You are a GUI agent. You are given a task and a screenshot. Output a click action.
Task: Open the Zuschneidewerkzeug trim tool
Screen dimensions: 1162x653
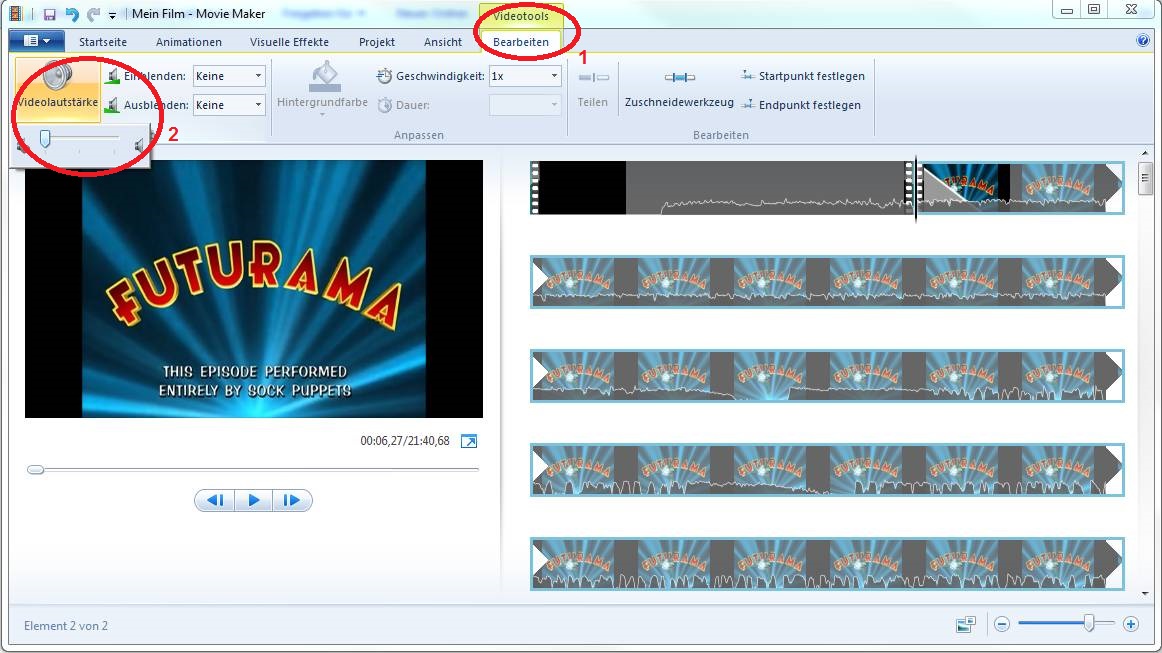(x=679, y=78)
